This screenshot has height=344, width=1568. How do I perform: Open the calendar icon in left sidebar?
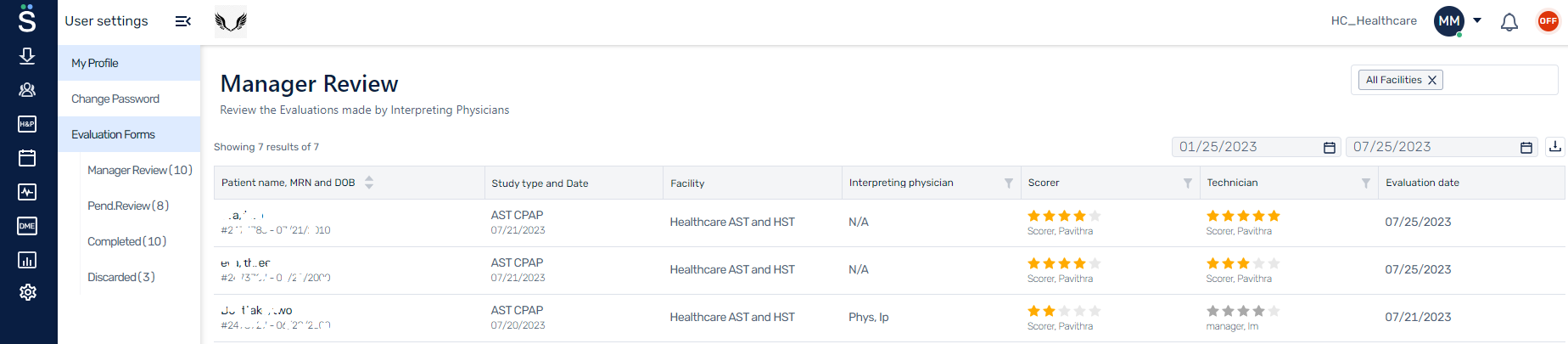(x=27, y=158)
